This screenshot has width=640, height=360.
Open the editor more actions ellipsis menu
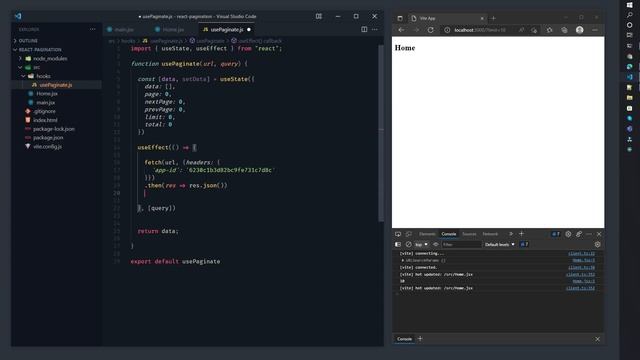point(375,29)
